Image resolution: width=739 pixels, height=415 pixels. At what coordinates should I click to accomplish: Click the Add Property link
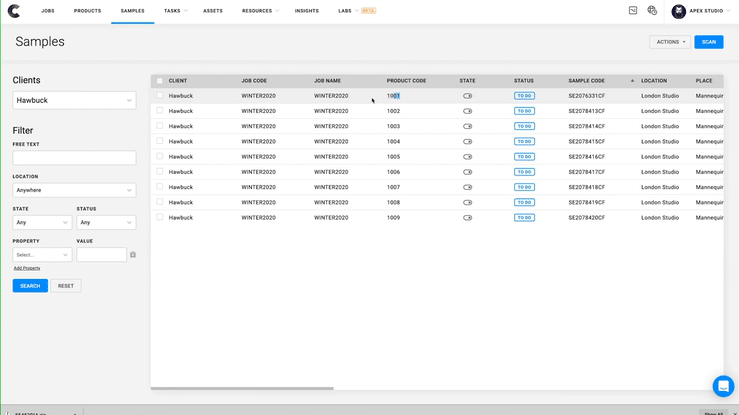click(x=27, y=268)
